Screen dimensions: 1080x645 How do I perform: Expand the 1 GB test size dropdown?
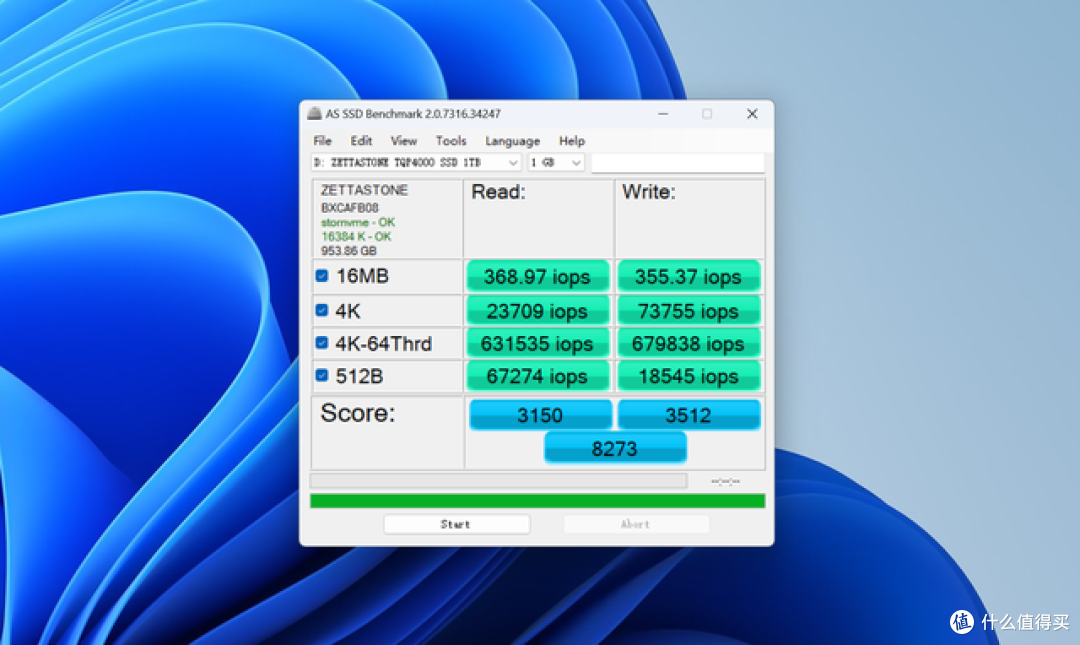576,163
